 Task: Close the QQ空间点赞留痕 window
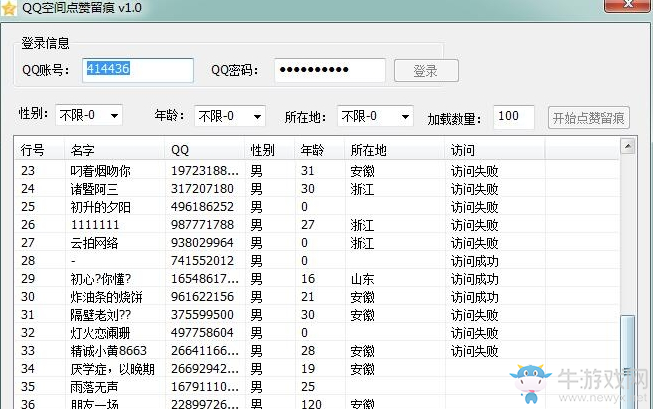tap(628, 4)
